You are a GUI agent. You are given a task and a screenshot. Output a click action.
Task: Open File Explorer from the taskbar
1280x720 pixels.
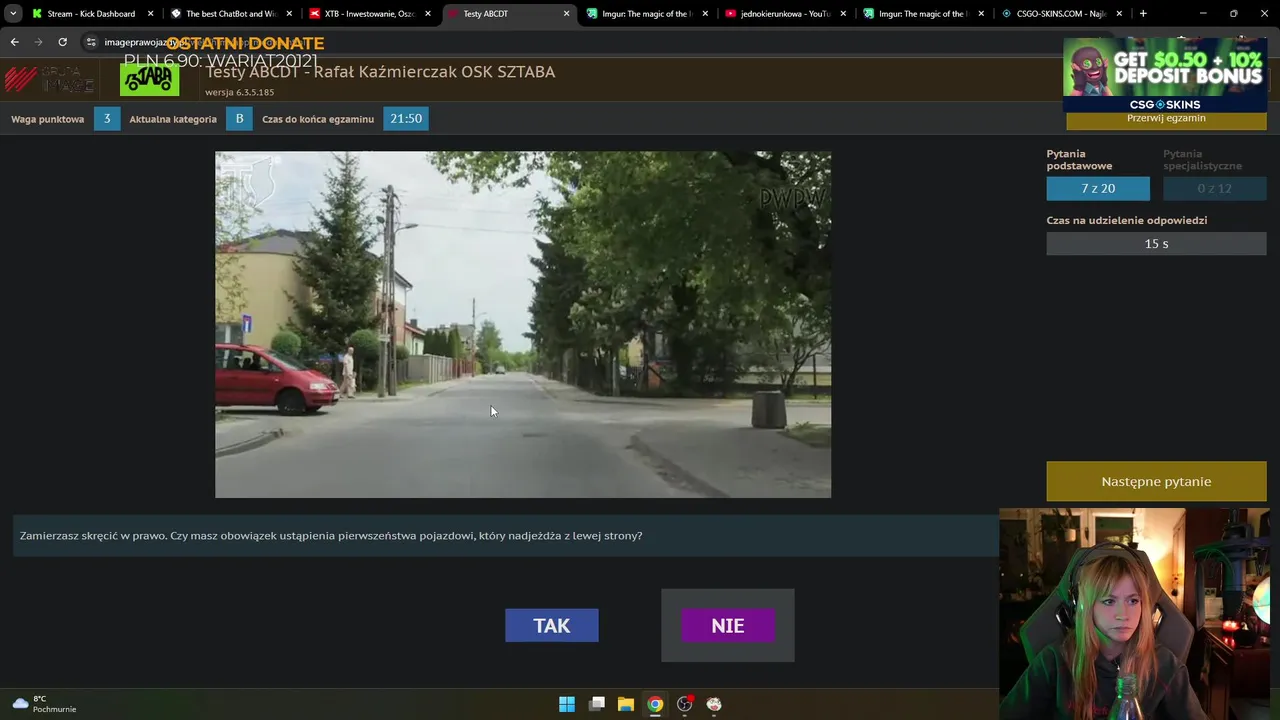626,704
